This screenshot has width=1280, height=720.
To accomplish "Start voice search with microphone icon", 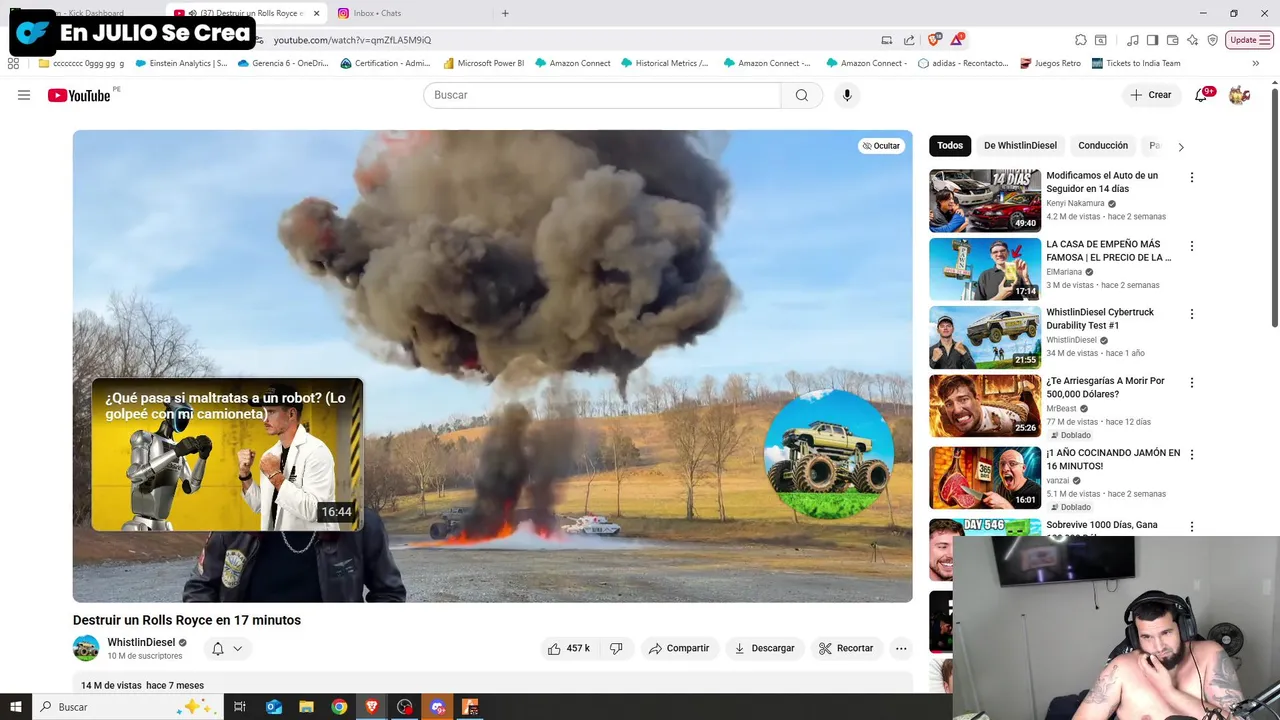I will pyautogui.click(x=847, y=95).
